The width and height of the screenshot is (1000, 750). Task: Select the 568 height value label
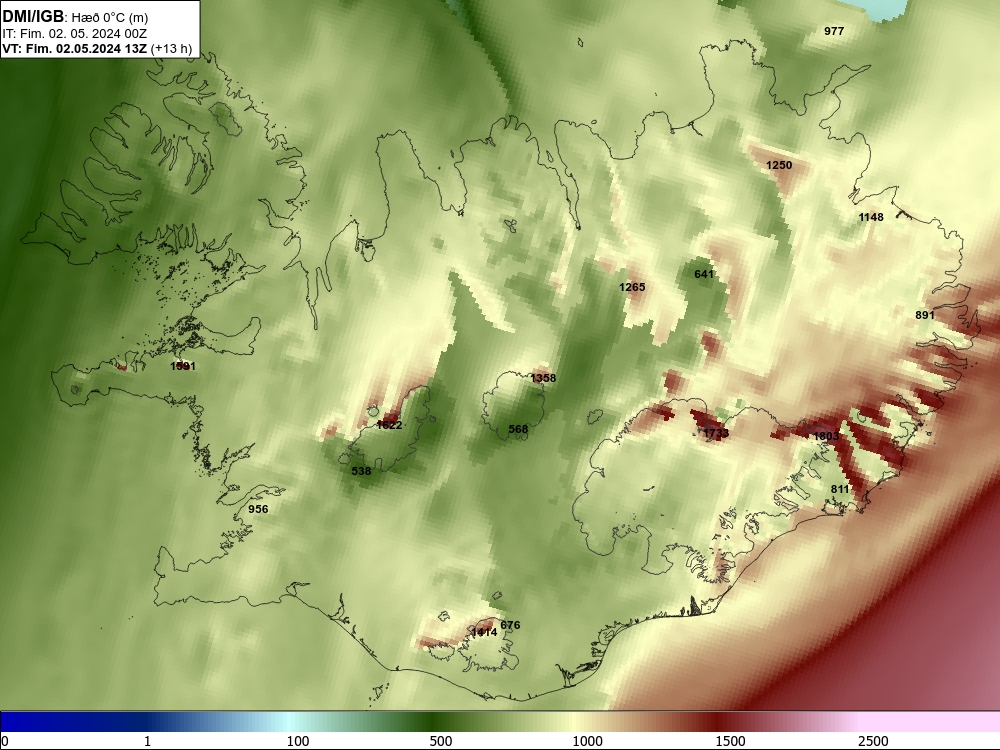click(x=518, y=429)
